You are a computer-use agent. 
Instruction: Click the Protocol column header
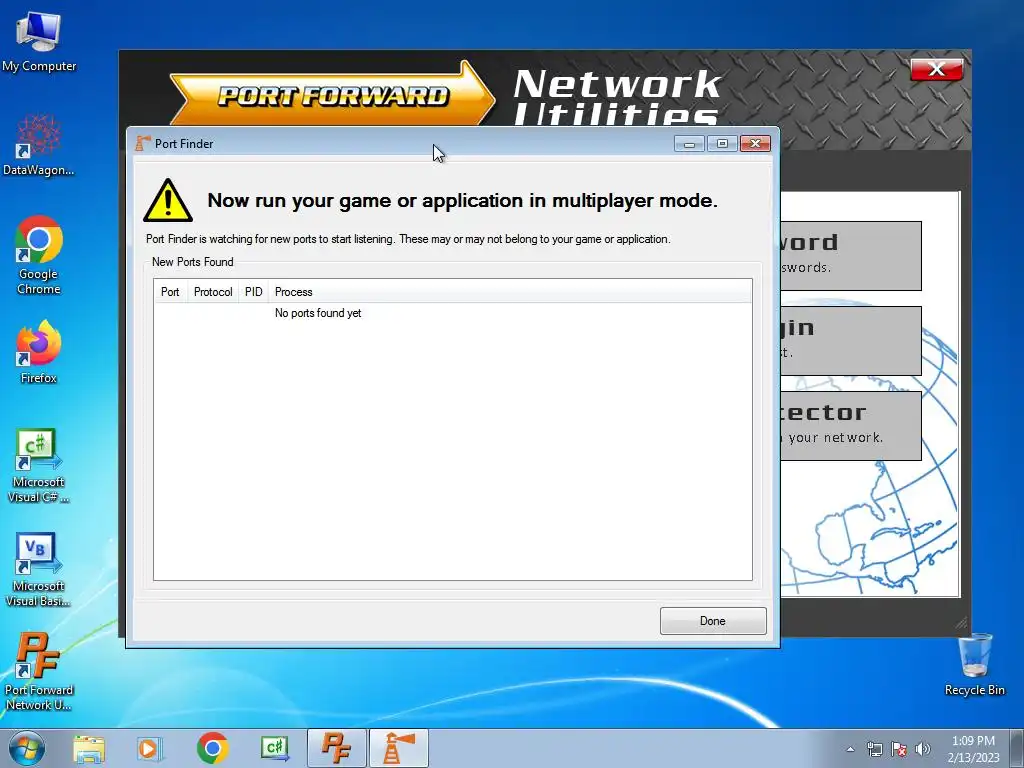coord(213,292)
